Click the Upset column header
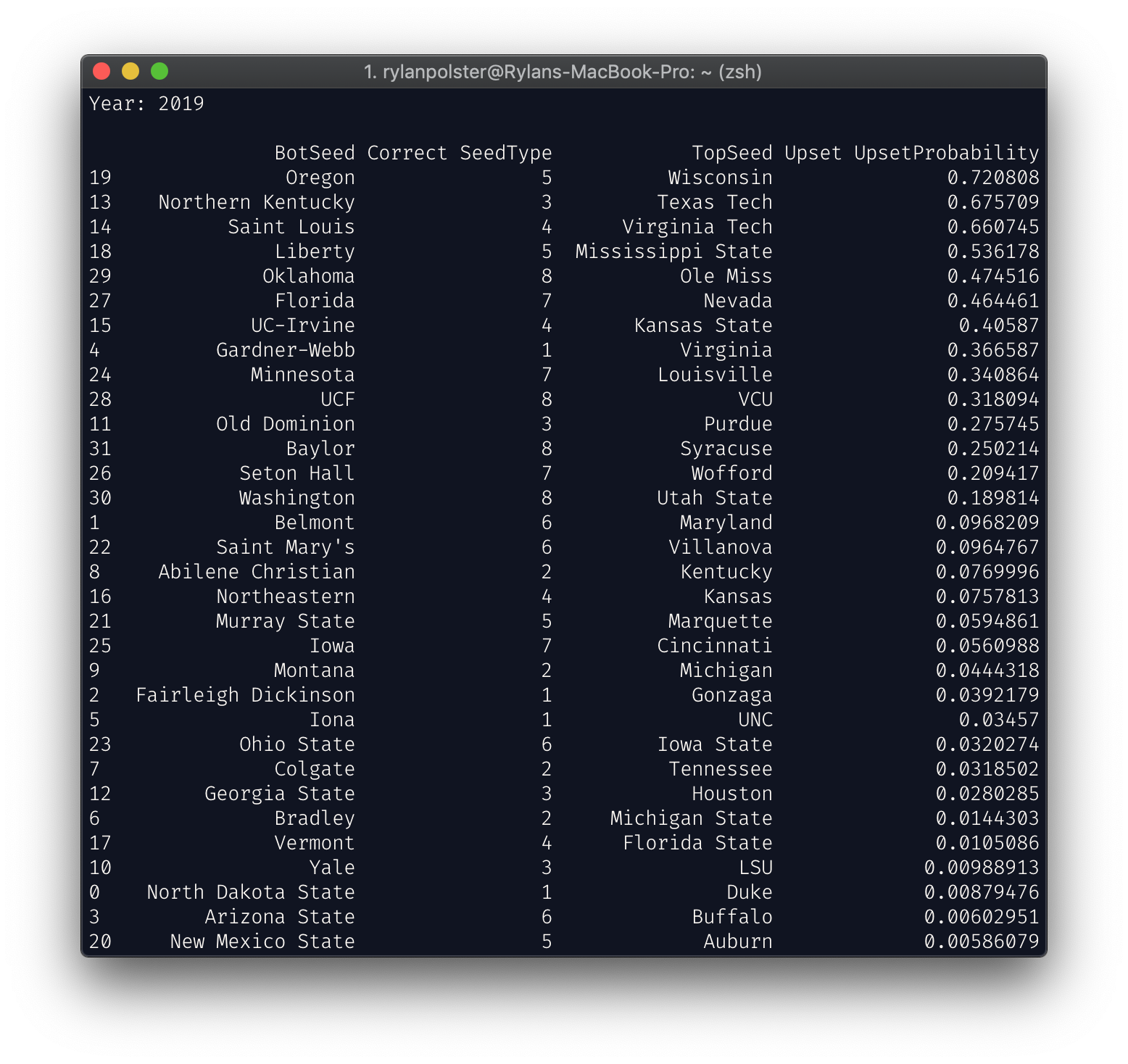This screenshot has width=1128, height=1064. pyautogui.click(x=813, y=153)
